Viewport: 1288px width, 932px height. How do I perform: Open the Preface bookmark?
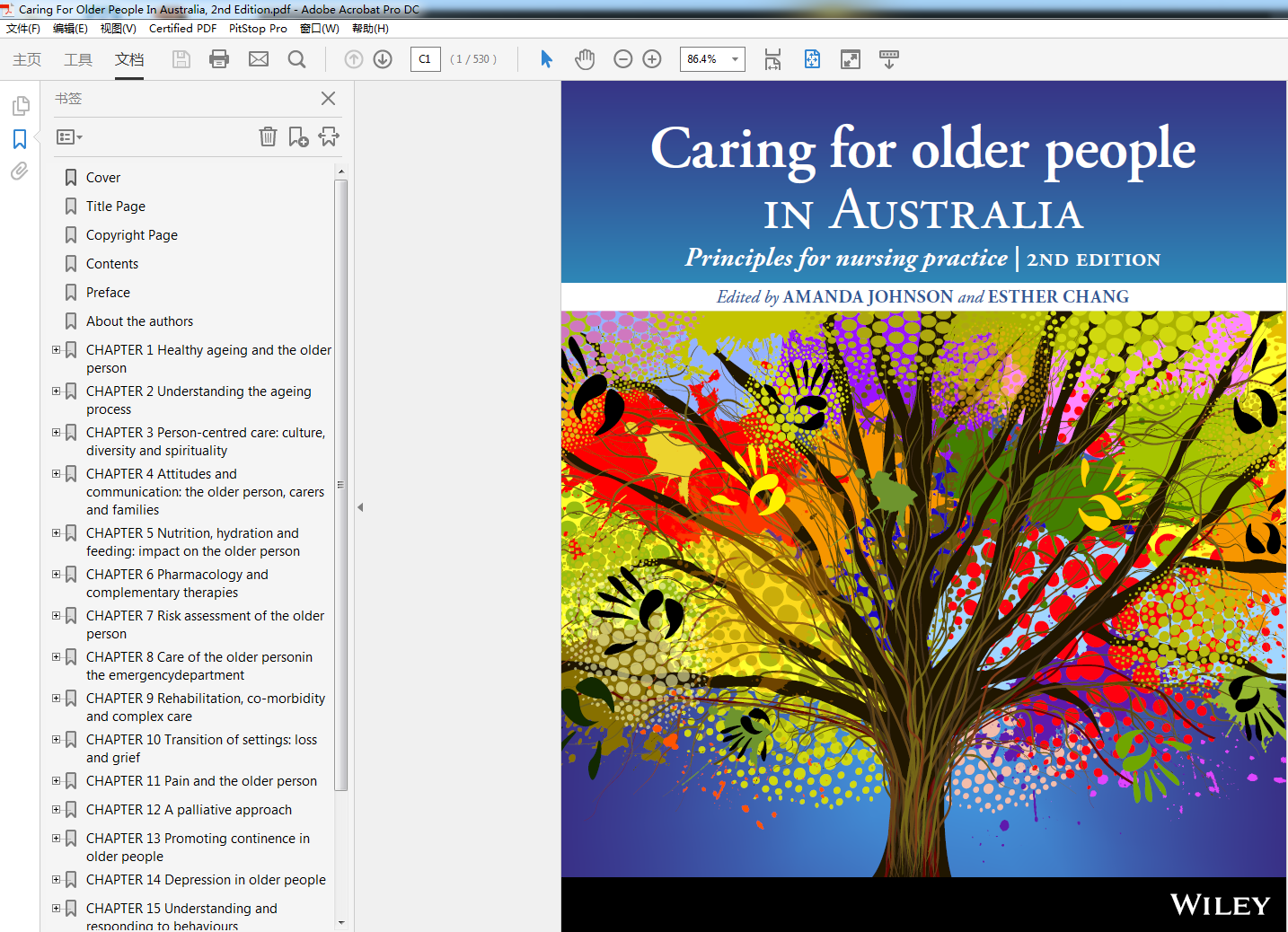point(108,293)
